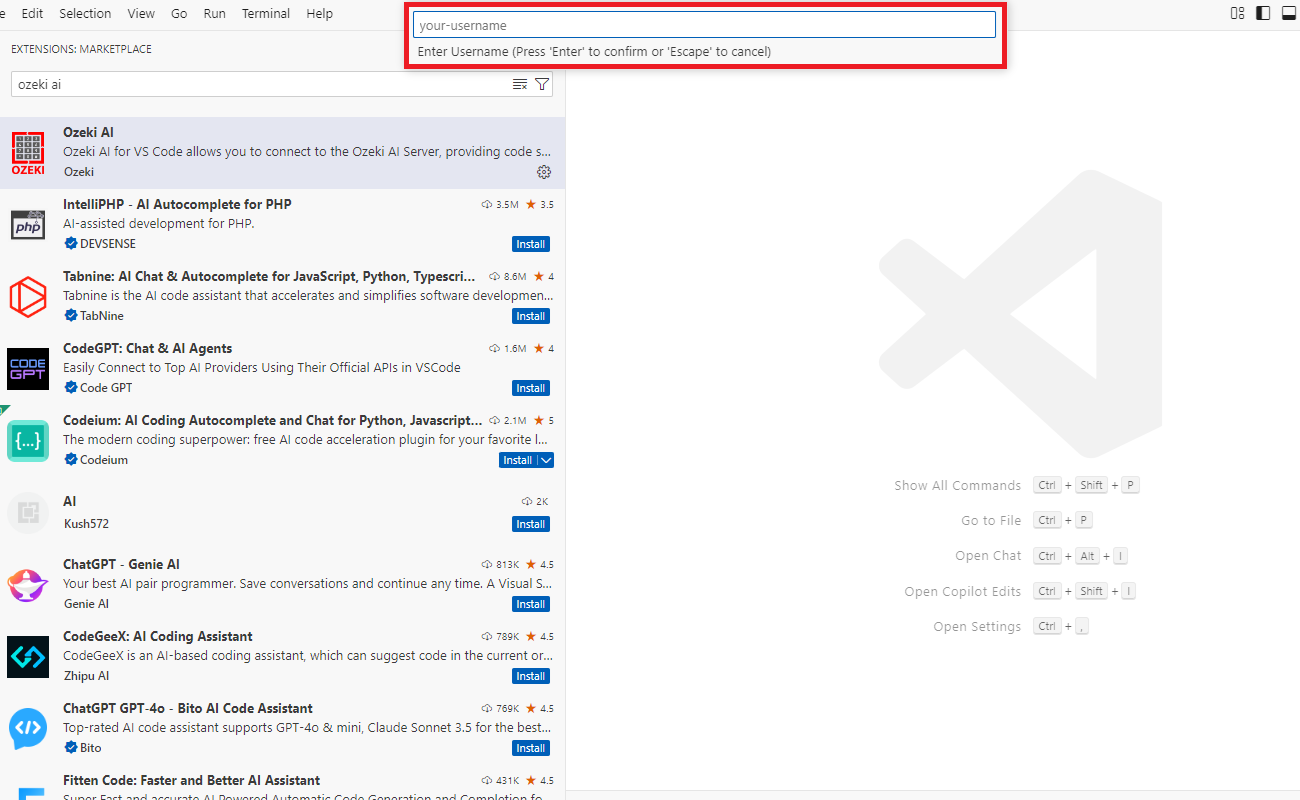Image resolution: width=1300 pixels, height=800 pixels.
Task: Open the Selection menu
Action: click(x=85, y=13)
